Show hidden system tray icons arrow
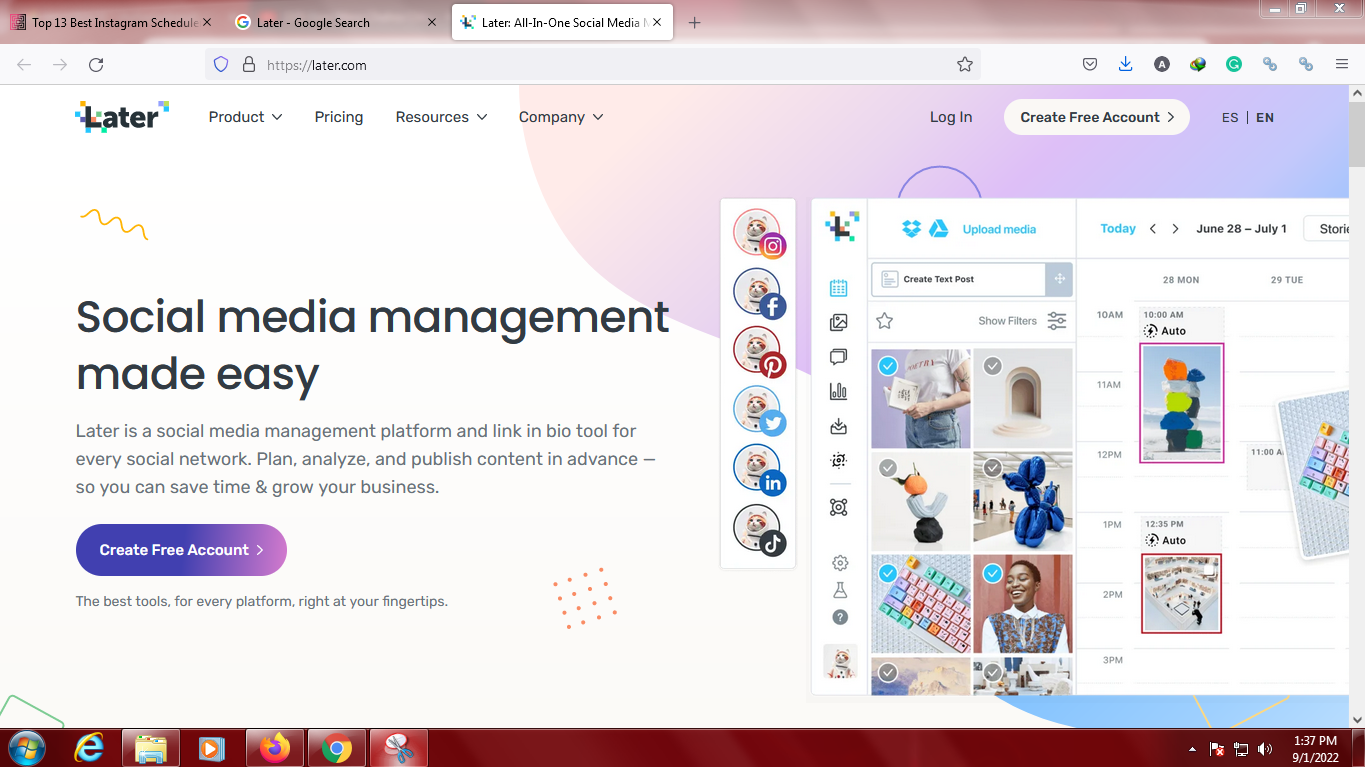Viewport: 1365px width, 767px height. pyautogui.click(x=1192, y=749)
